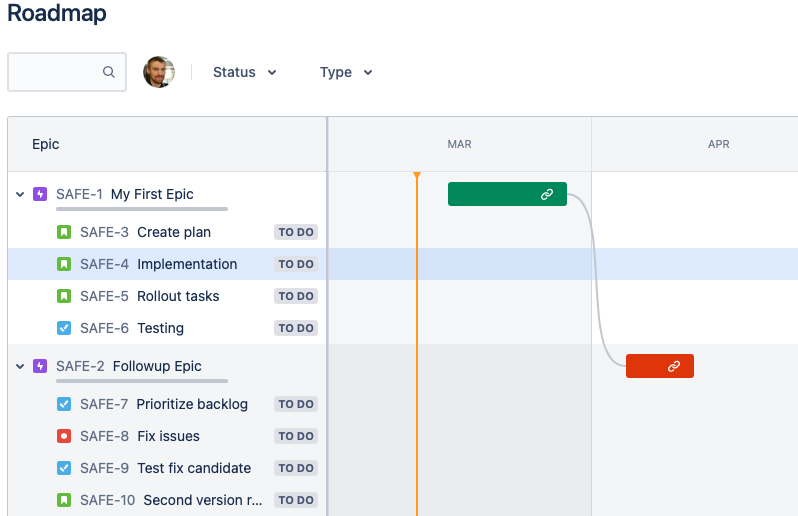Screen dimensions: 798x516
Task: Open SAFE-1 My First Epic
Action: (125, 194)
